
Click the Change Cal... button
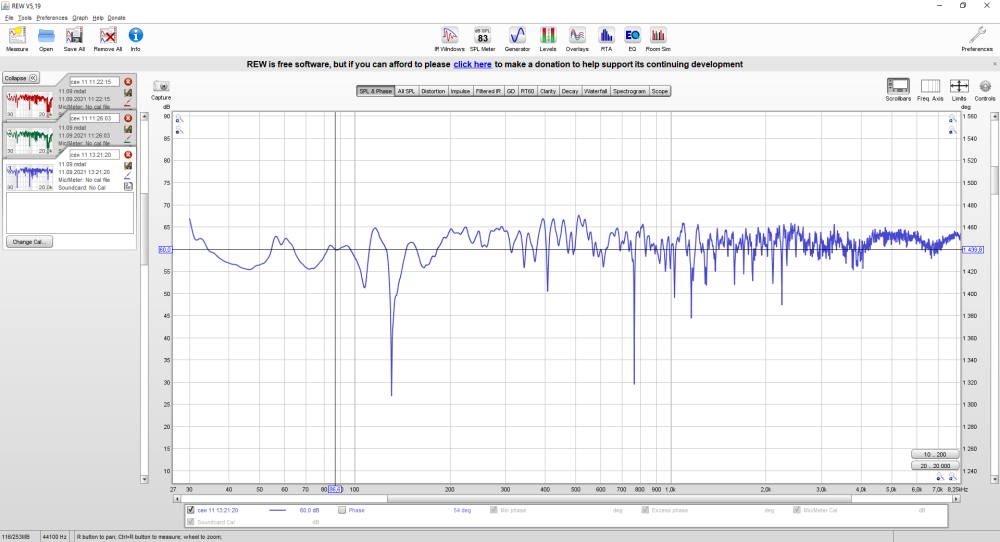29,242
